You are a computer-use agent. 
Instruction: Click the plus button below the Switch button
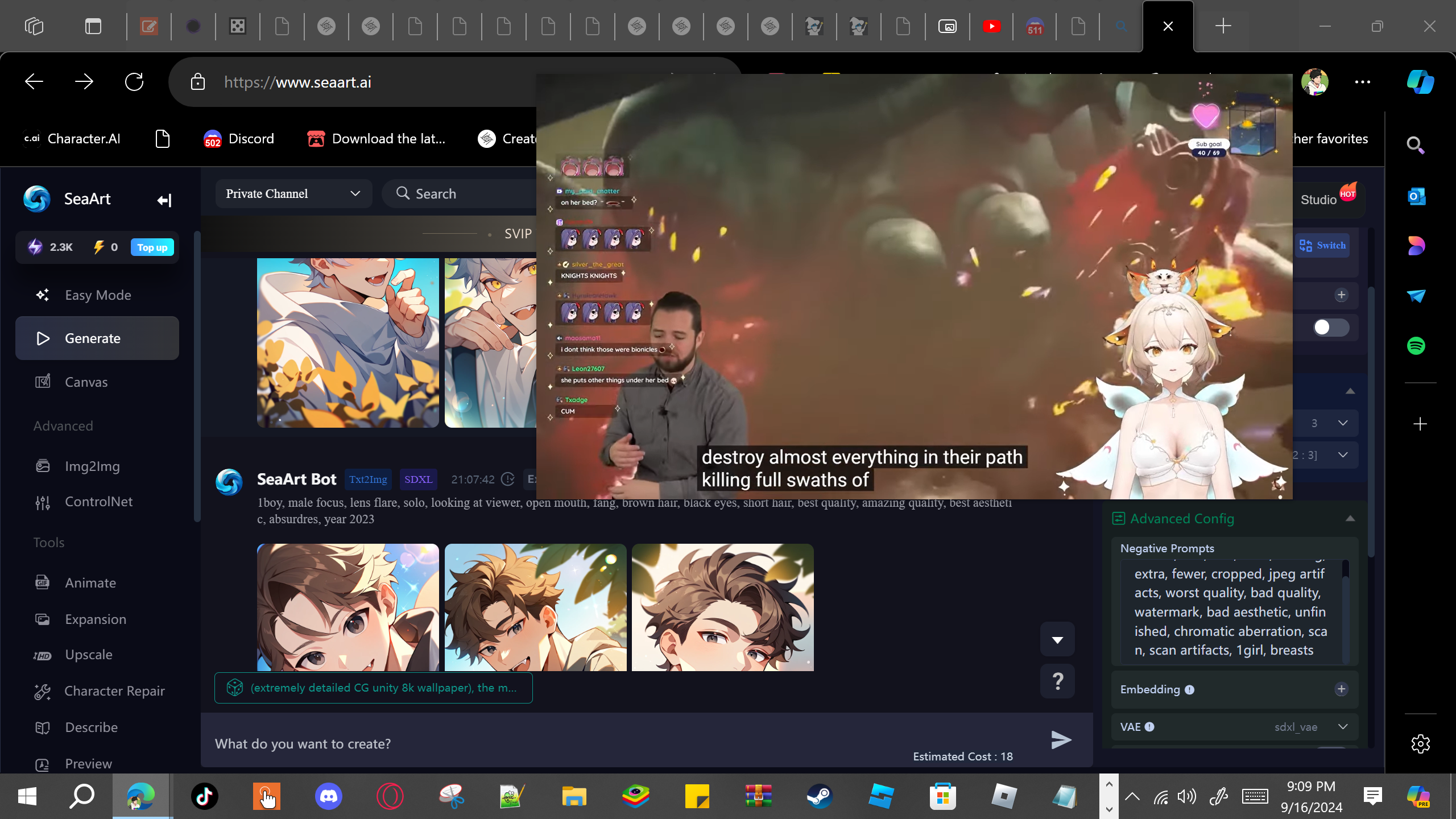tap(1342, 295)
